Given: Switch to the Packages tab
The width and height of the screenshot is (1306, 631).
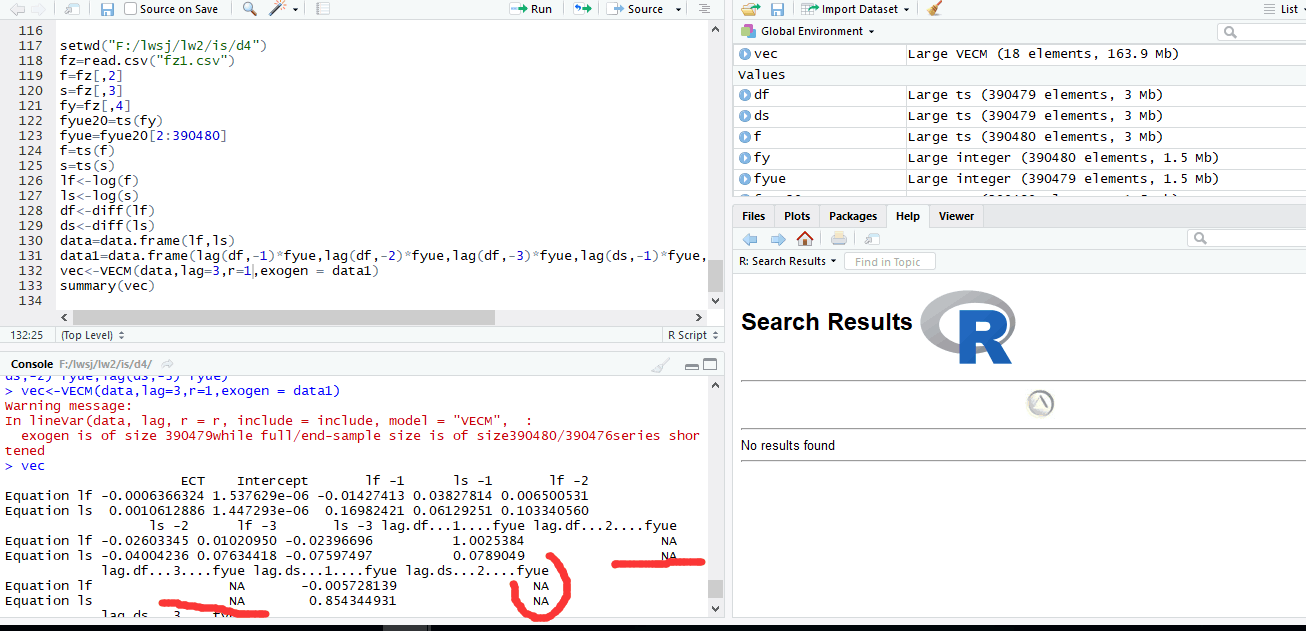Looking at the screenshot, I should click(852, 216).
